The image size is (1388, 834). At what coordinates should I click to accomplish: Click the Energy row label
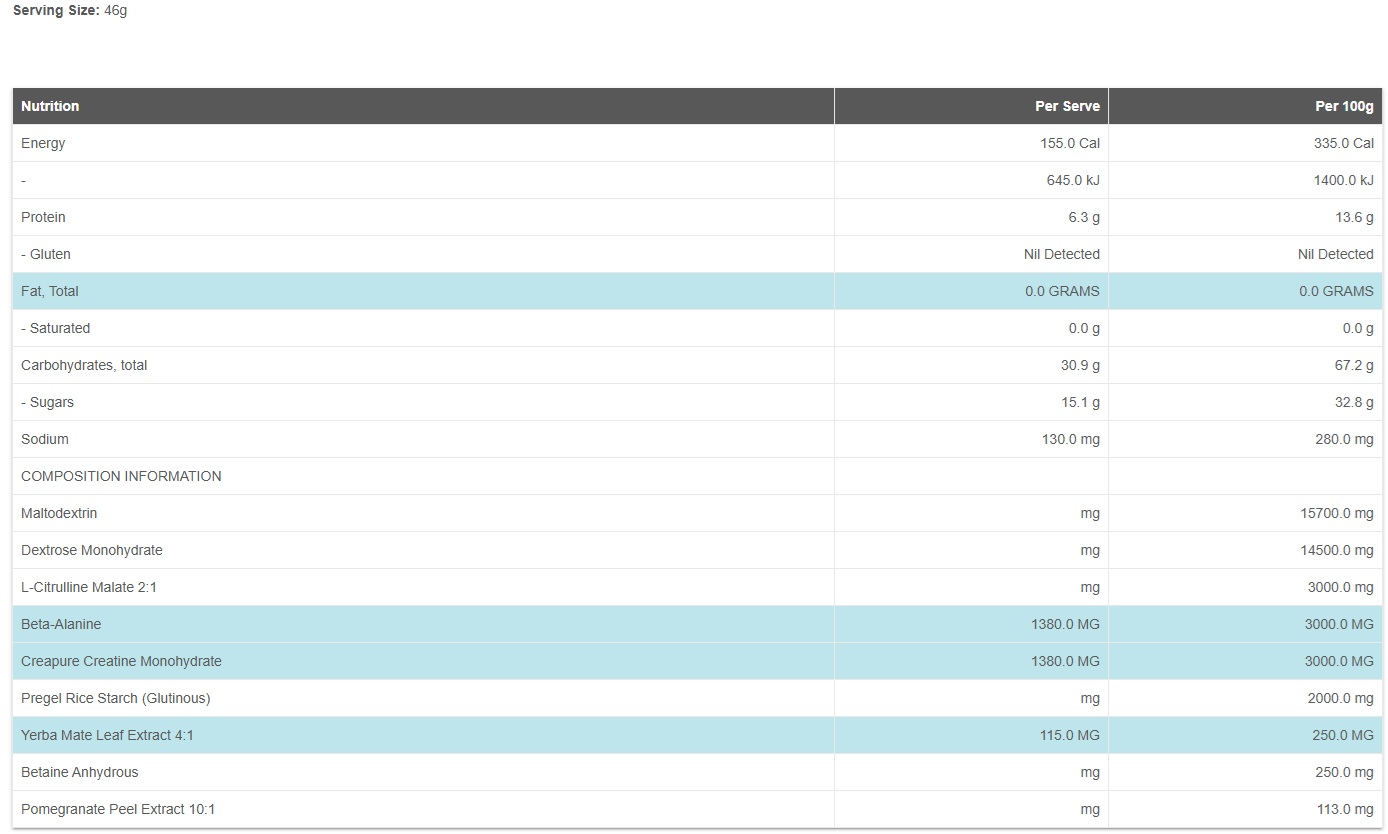click(x=43, y=143)
